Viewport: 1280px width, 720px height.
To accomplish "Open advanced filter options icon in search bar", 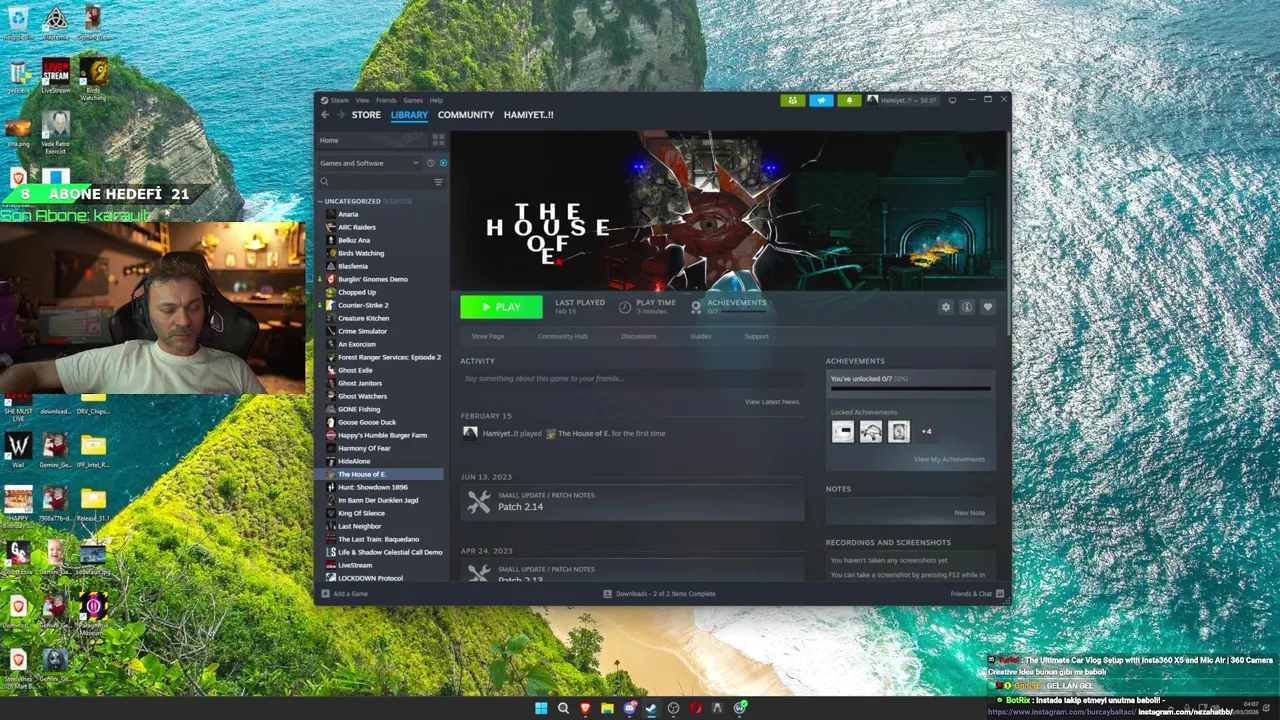I will [438, 182].
